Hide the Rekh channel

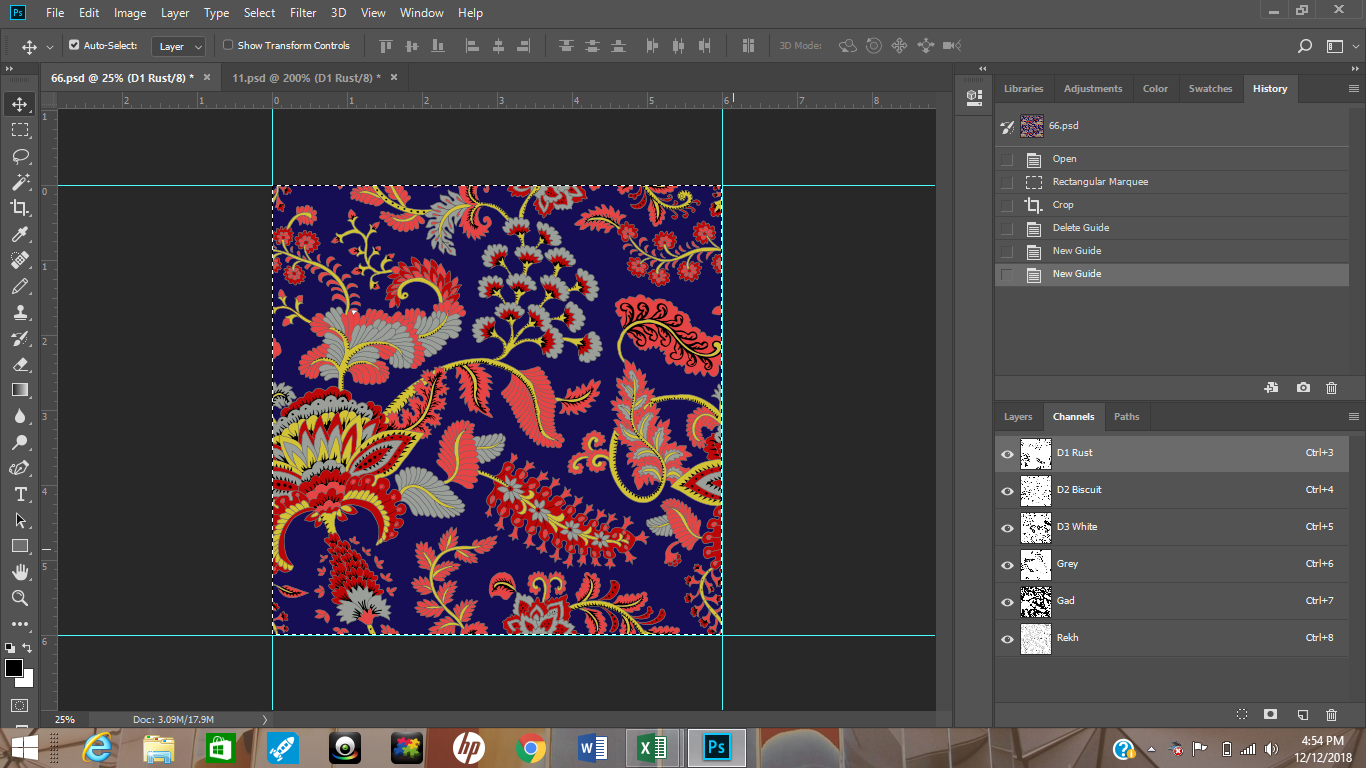(1007, 639)
